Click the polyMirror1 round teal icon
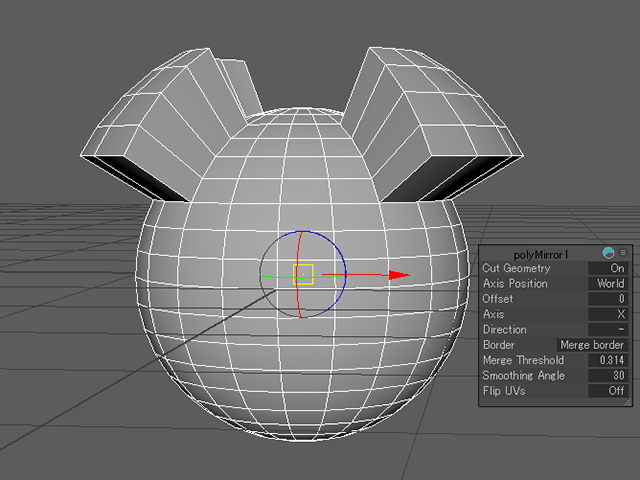Image resolution: width=640 pixels, height=480 pixels. (608, 253)
